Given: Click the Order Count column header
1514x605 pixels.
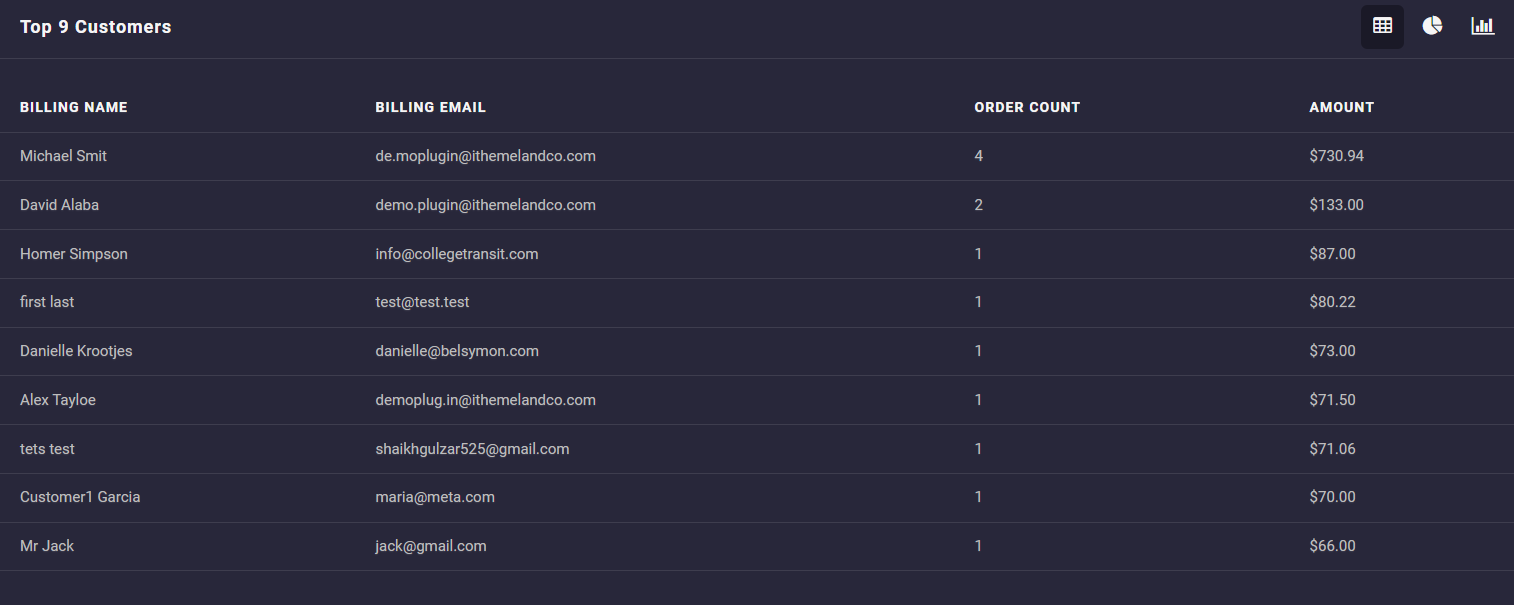Looking at the screenshot, I should tap(1027, 107).
